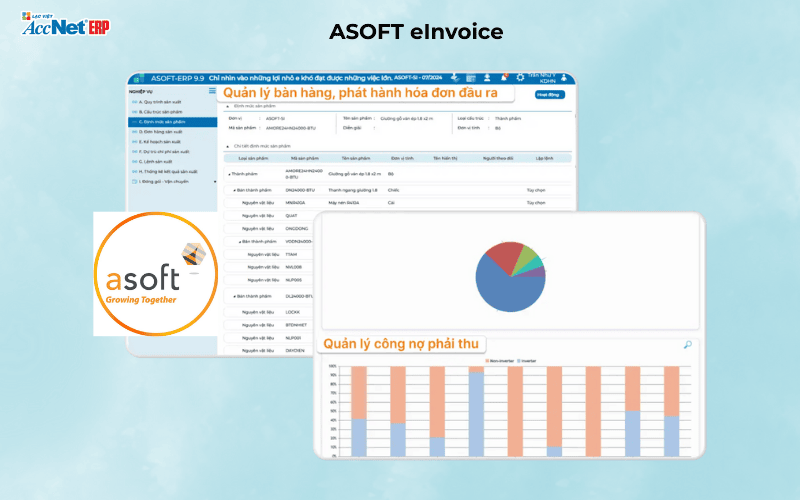The width and height of the screenshot is (800, 500).
Task: Click the Quản lý công nợ phải thu label
Action: pyautogui.click(x=401, y=344)
